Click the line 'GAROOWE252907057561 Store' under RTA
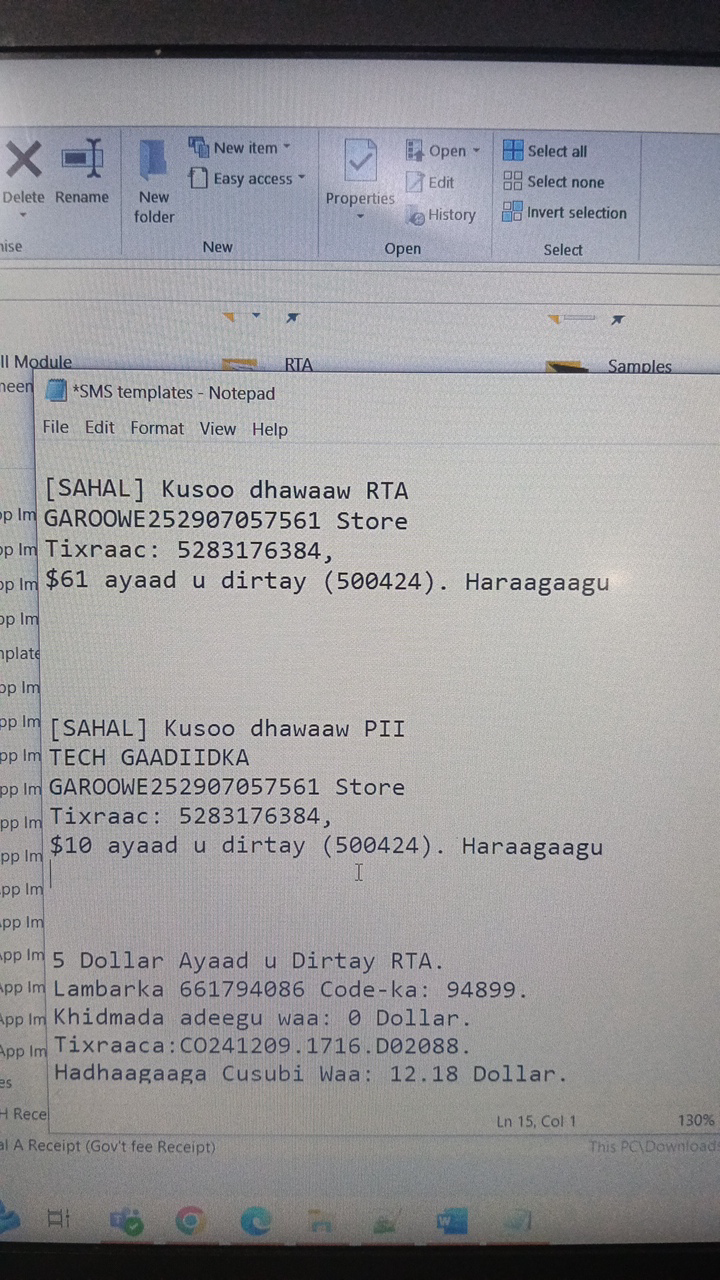The image size is (720, 1280). pyautogui.click(x=225, y=521)
